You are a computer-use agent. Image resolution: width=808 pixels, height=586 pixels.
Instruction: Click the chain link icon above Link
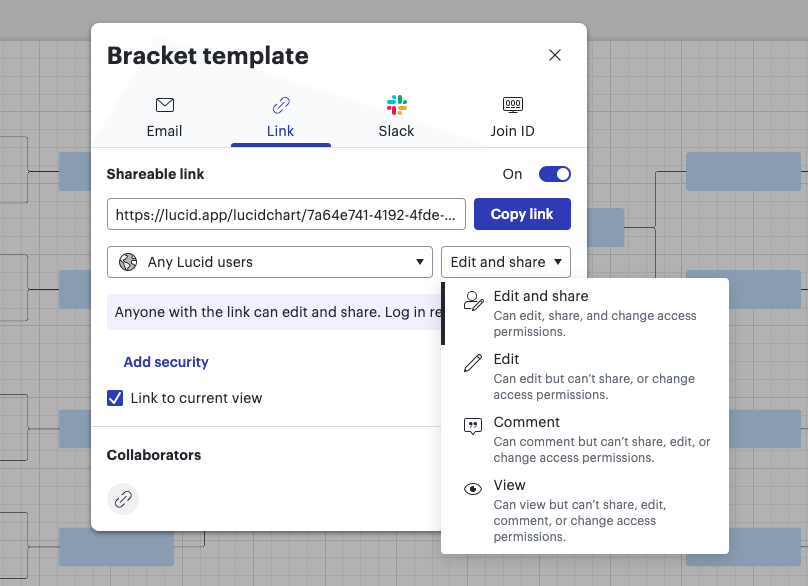point(281,105)
